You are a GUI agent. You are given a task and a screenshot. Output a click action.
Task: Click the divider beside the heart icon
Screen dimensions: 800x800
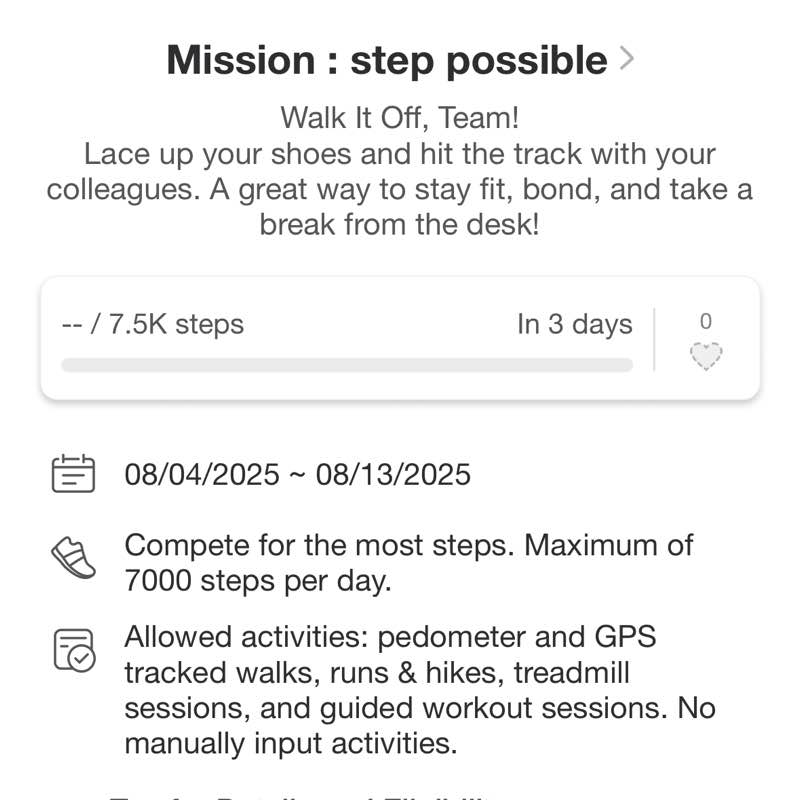(x=654, y=340)
